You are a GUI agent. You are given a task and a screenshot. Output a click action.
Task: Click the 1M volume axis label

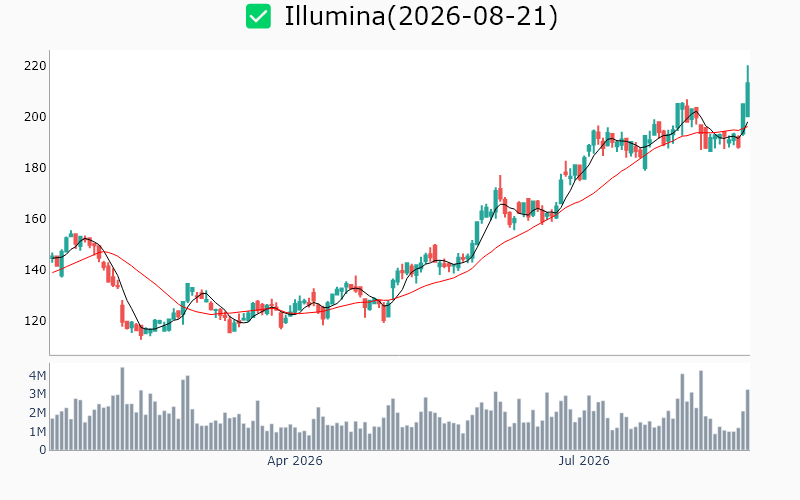[x=37, y=432]
